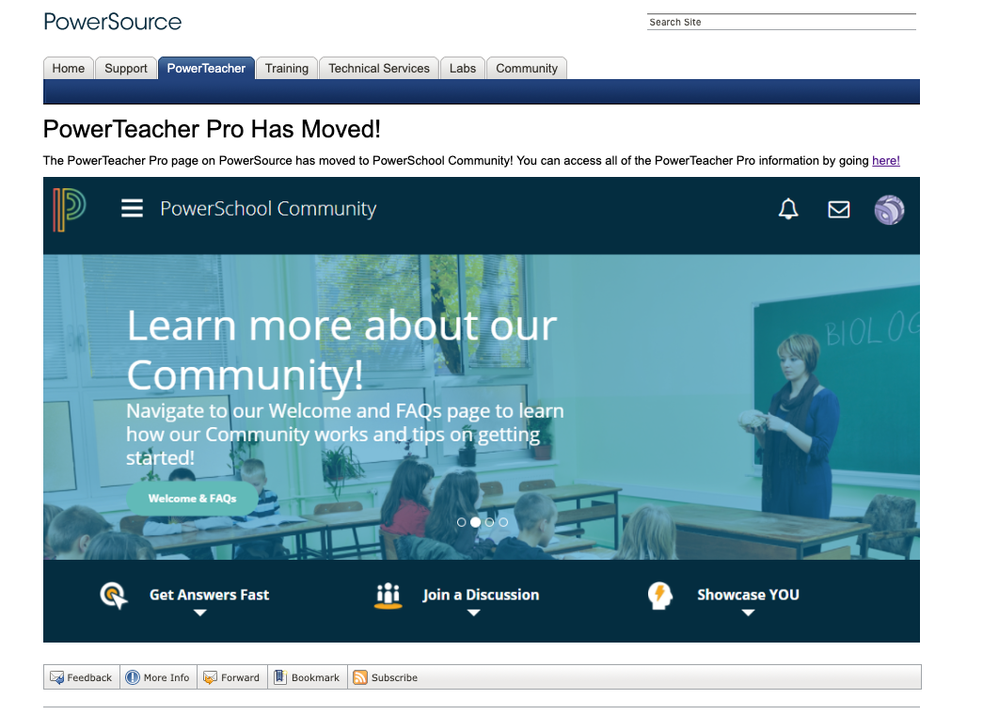This screenshot has height=716, width=999.
Task: Select the third carousel slide dot
Action: click(489, 522)
